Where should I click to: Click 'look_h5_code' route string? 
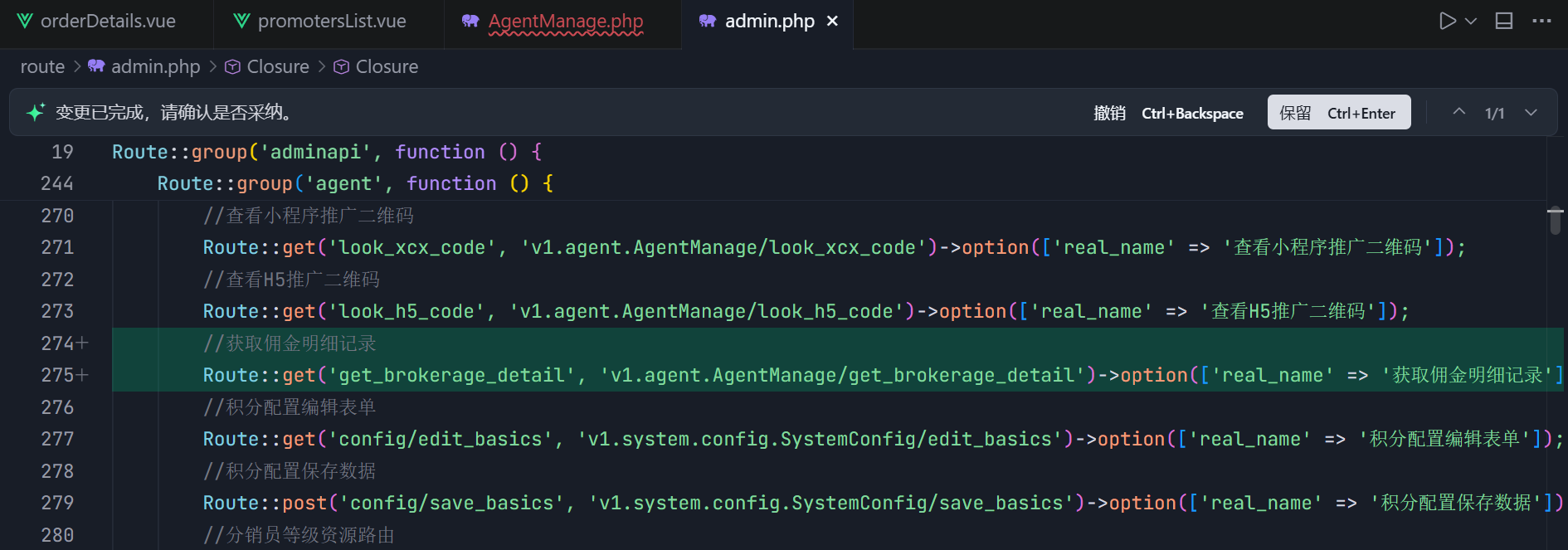click(x=407, y=311)
